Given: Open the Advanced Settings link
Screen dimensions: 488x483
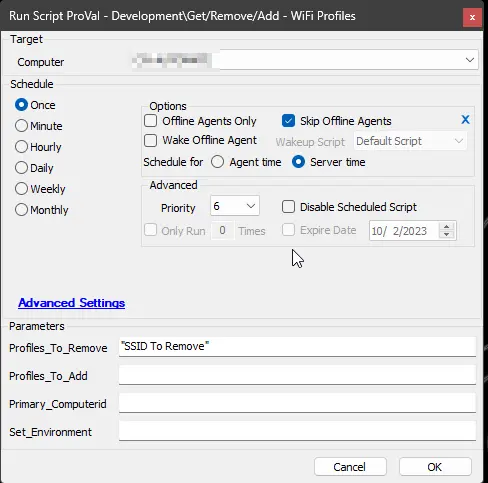Looking at the screenshot, I should [x=72, y=303].
